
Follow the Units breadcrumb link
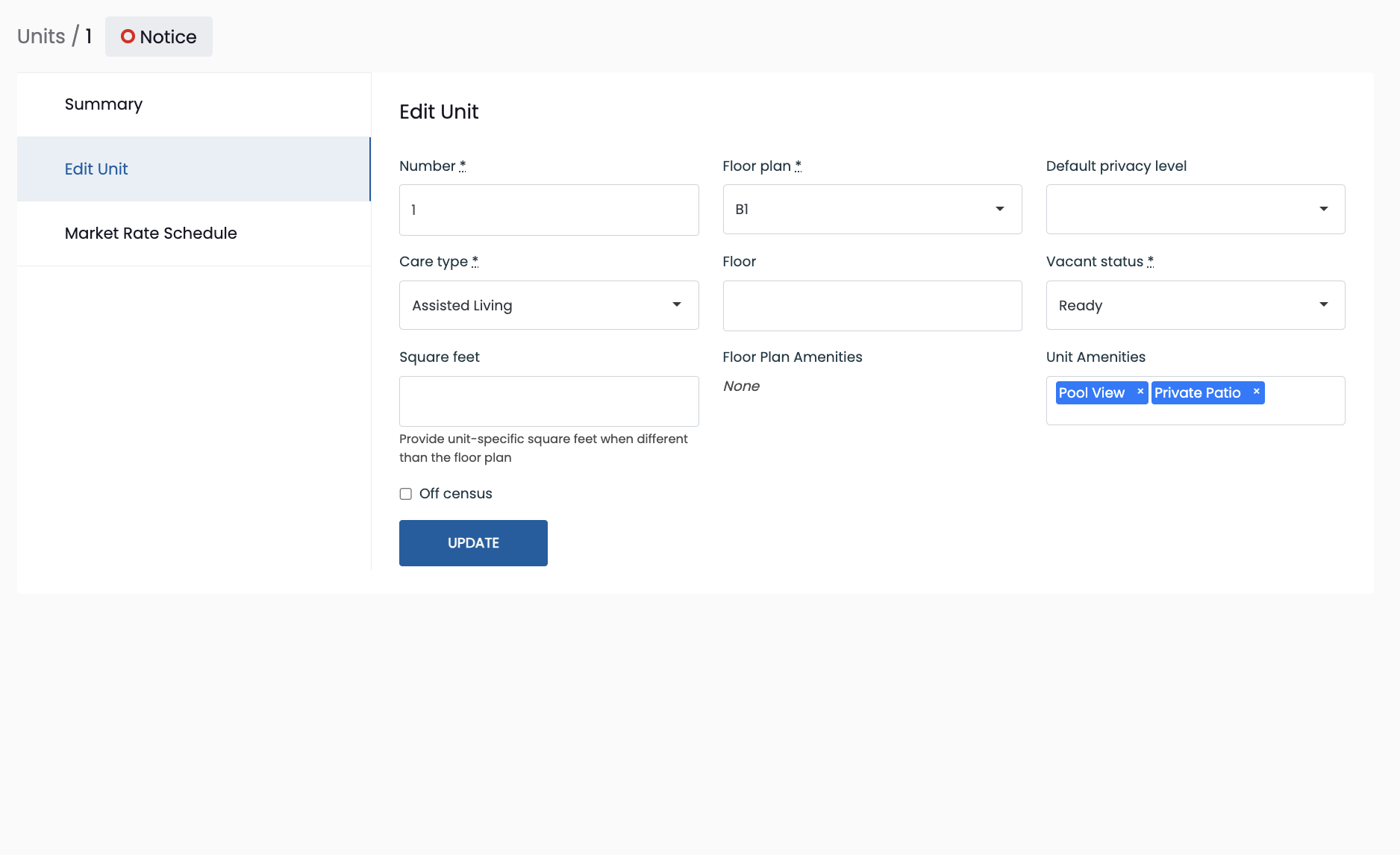tap(41, 37)
